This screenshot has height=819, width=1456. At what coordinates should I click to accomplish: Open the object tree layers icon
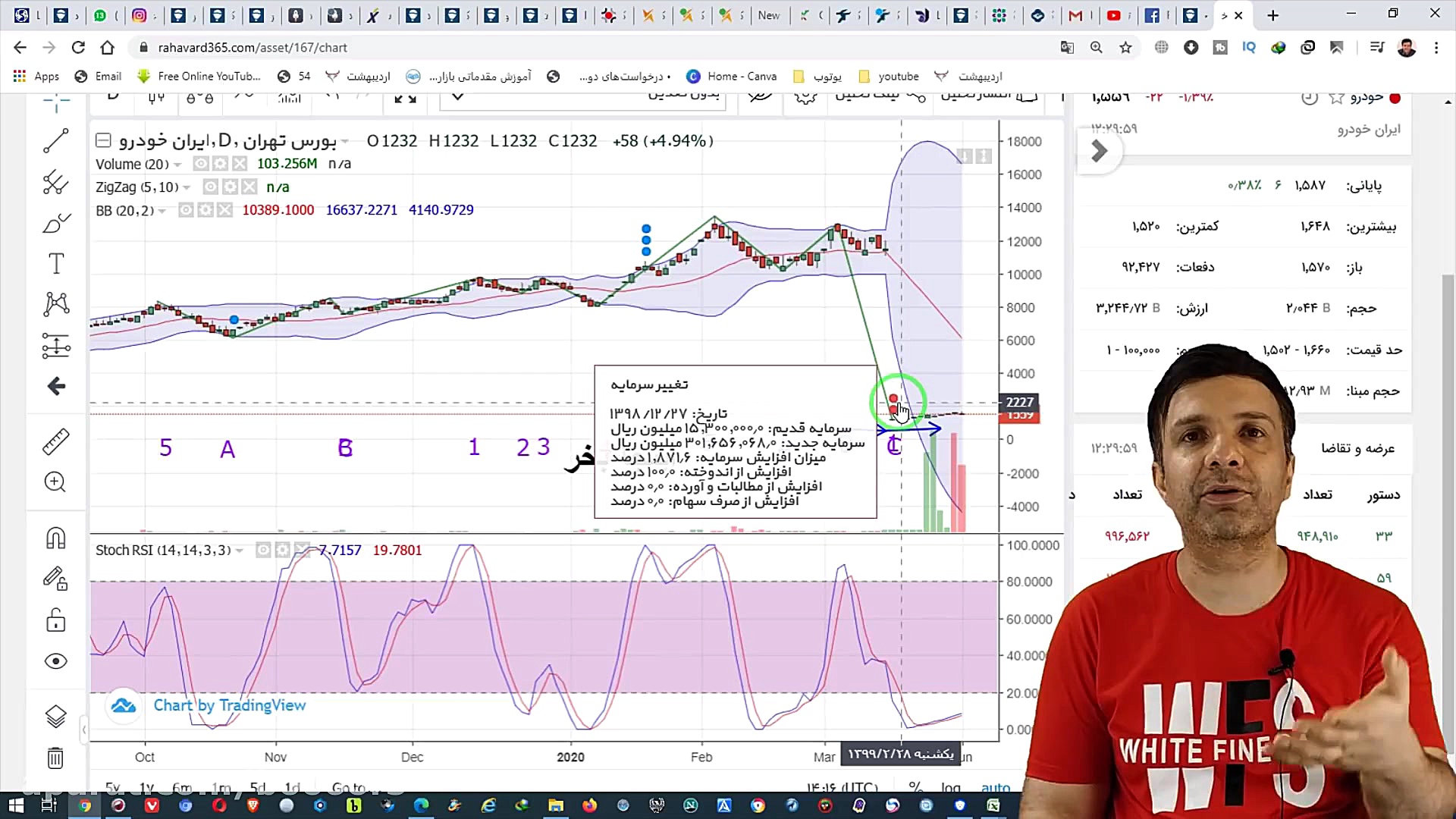55,716
